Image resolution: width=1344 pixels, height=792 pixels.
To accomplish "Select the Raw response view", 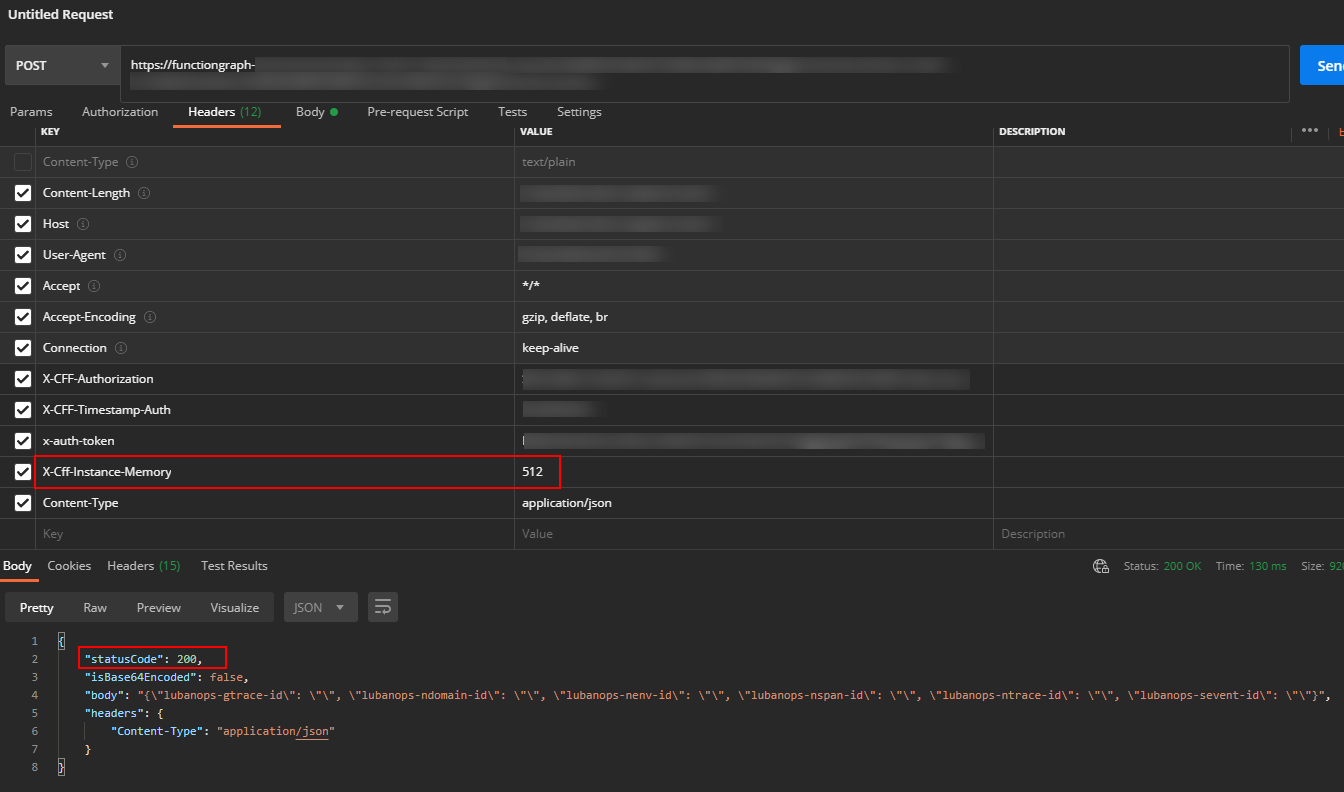I will click(x=95, y=608).
